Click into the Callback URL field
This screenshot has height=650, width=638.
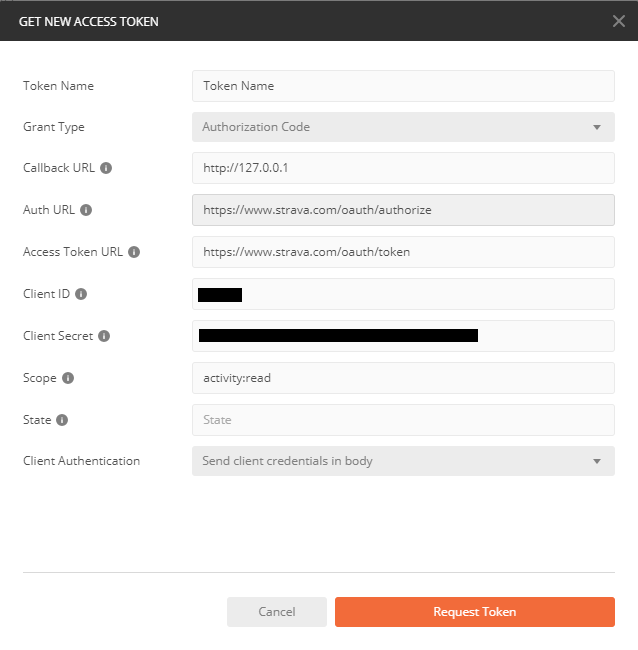coord(403,168)
